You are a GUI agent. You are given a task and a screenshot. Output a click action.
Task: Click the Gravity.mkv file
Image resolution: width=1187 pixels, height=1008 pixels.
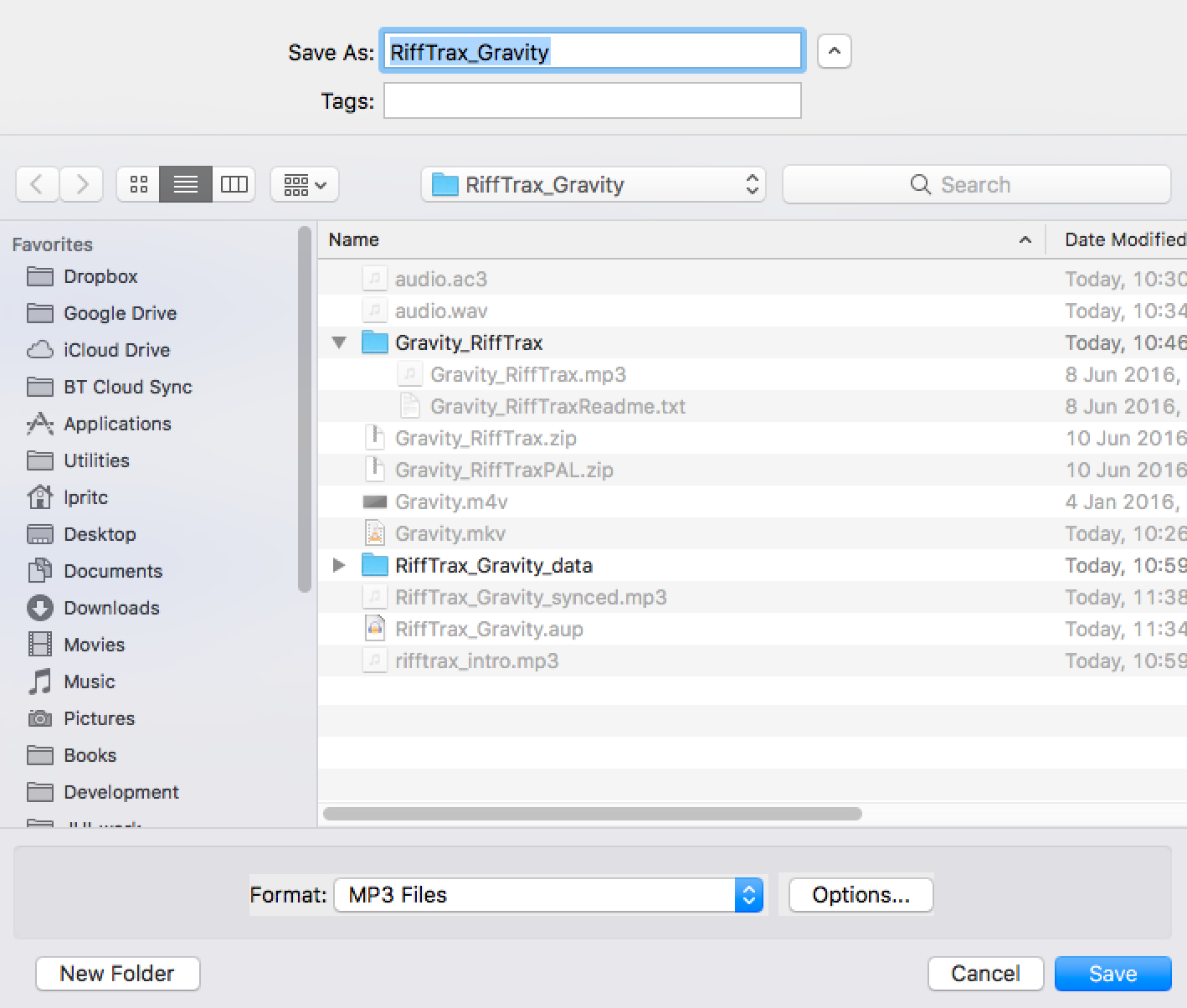[x=753, y=533]
